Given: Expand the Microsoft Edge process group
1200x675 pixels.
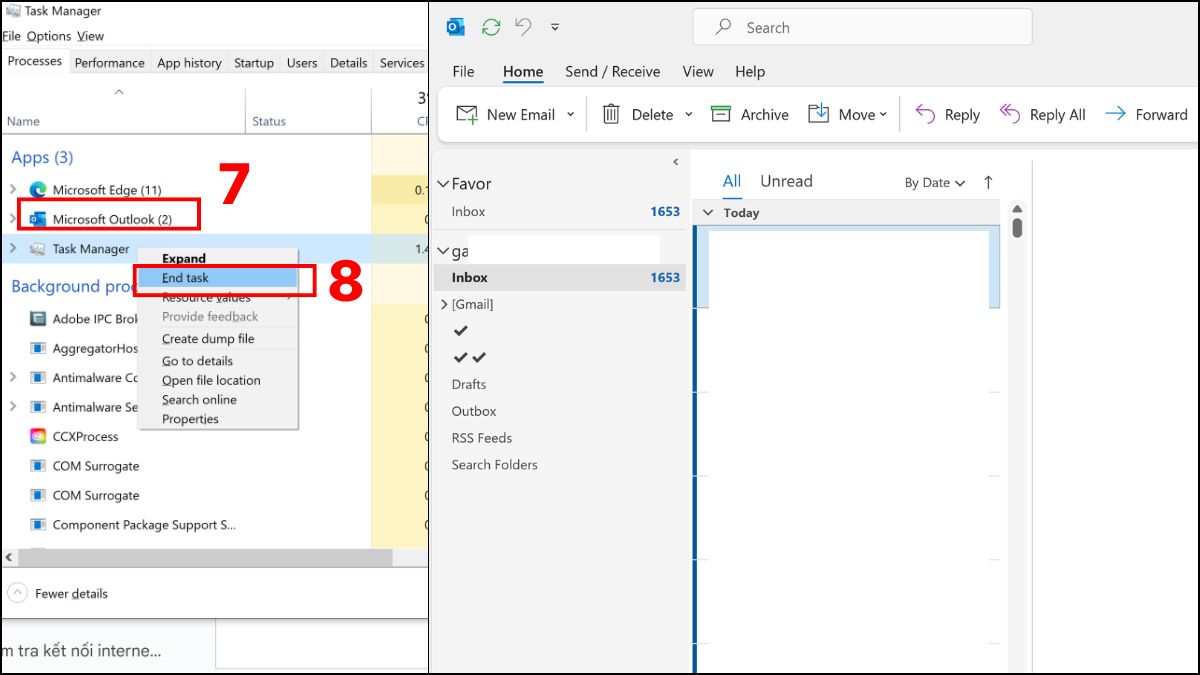Looking at the screenshot, I should tap(14, 190).
